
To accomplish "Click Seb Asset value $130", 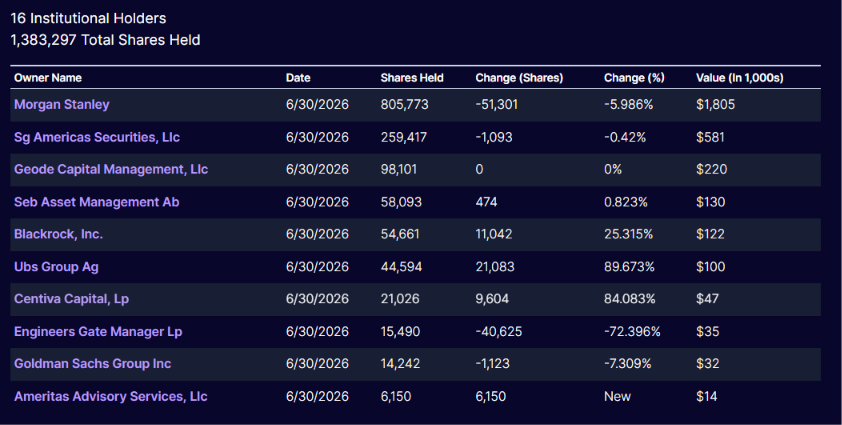I will click(710, 202).
